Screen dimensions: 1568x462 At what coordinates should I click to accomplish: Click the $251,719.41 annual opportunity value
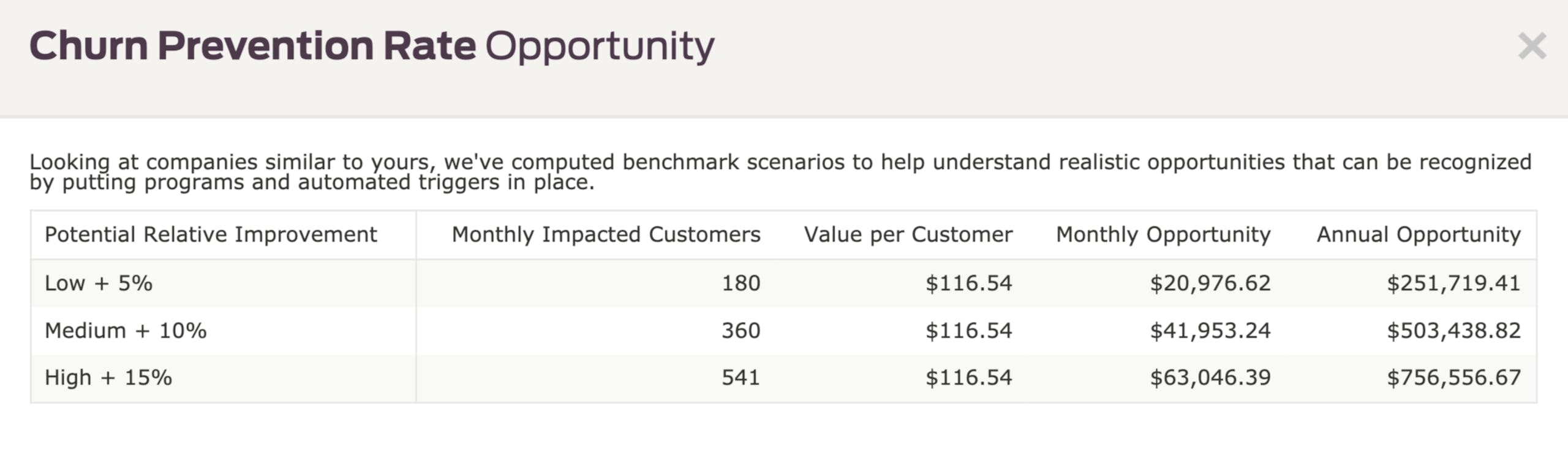1453,283
